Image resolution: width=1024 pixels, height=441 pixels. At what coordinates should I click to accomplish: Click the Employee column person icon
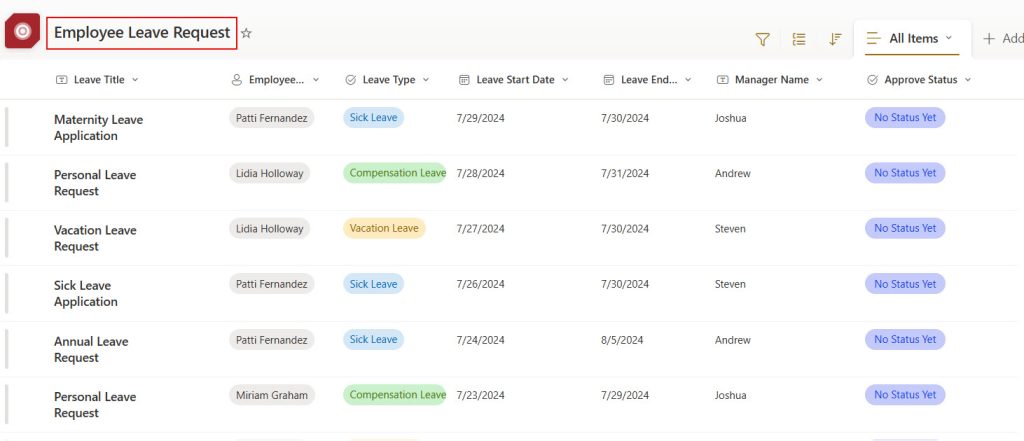[237, 80]
